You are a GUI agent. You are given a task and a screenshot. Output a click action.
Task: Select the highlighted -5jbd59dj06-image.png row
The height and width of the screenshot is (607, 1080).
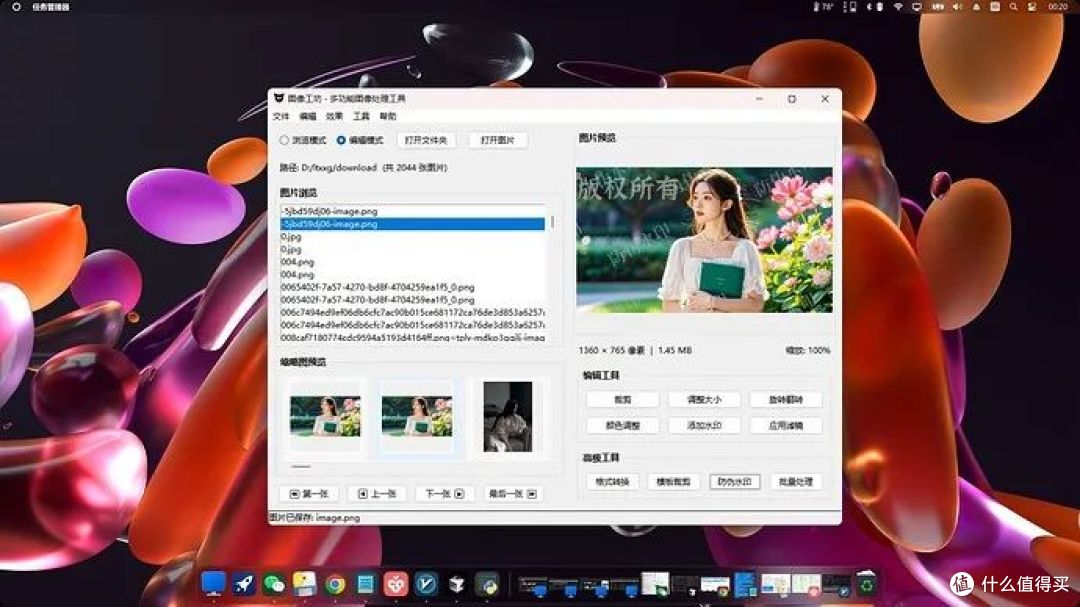(412, 224)
